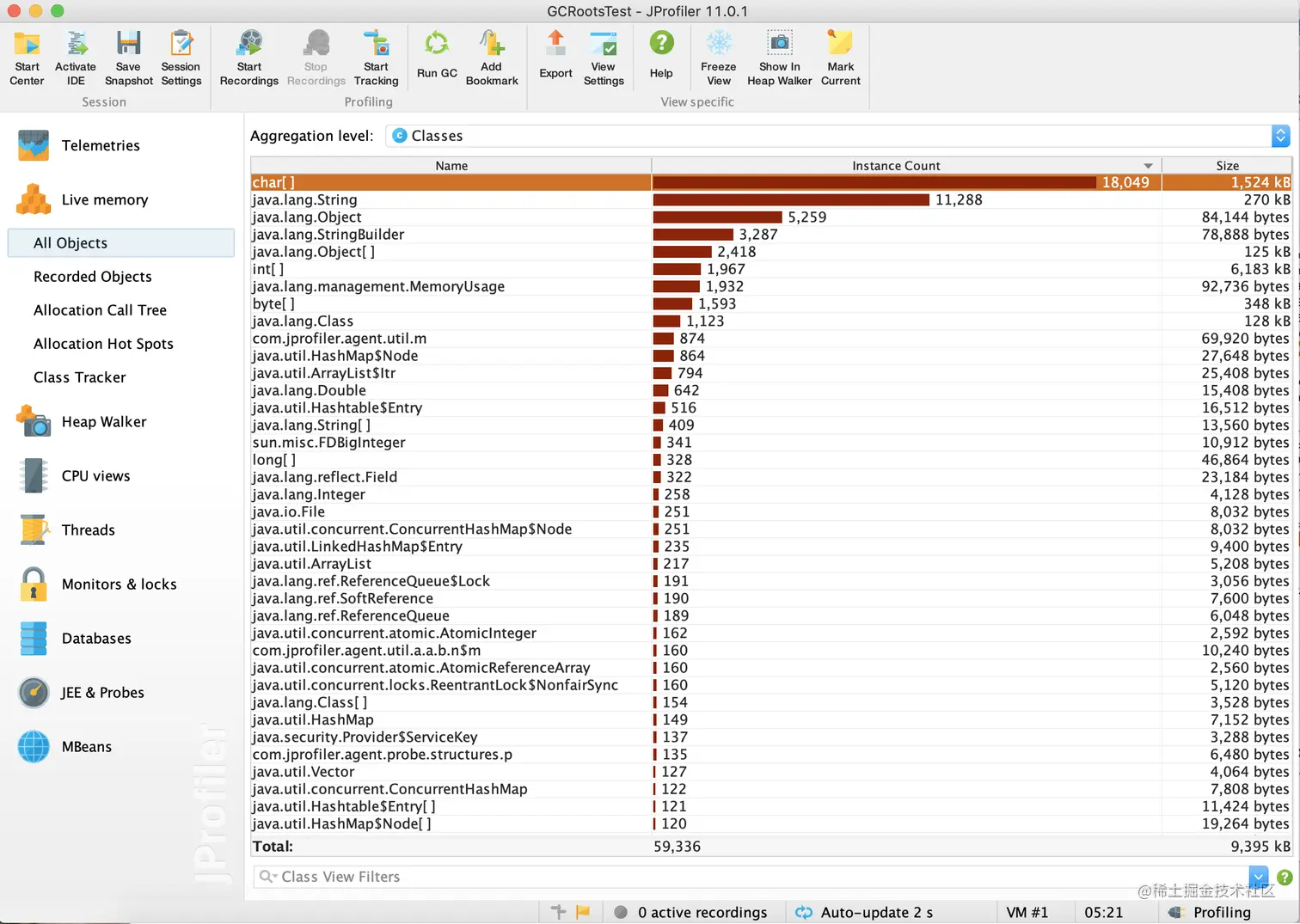Screen dimensions: 1300x924
Task: Open the Start Center
Action: (27, 58)
